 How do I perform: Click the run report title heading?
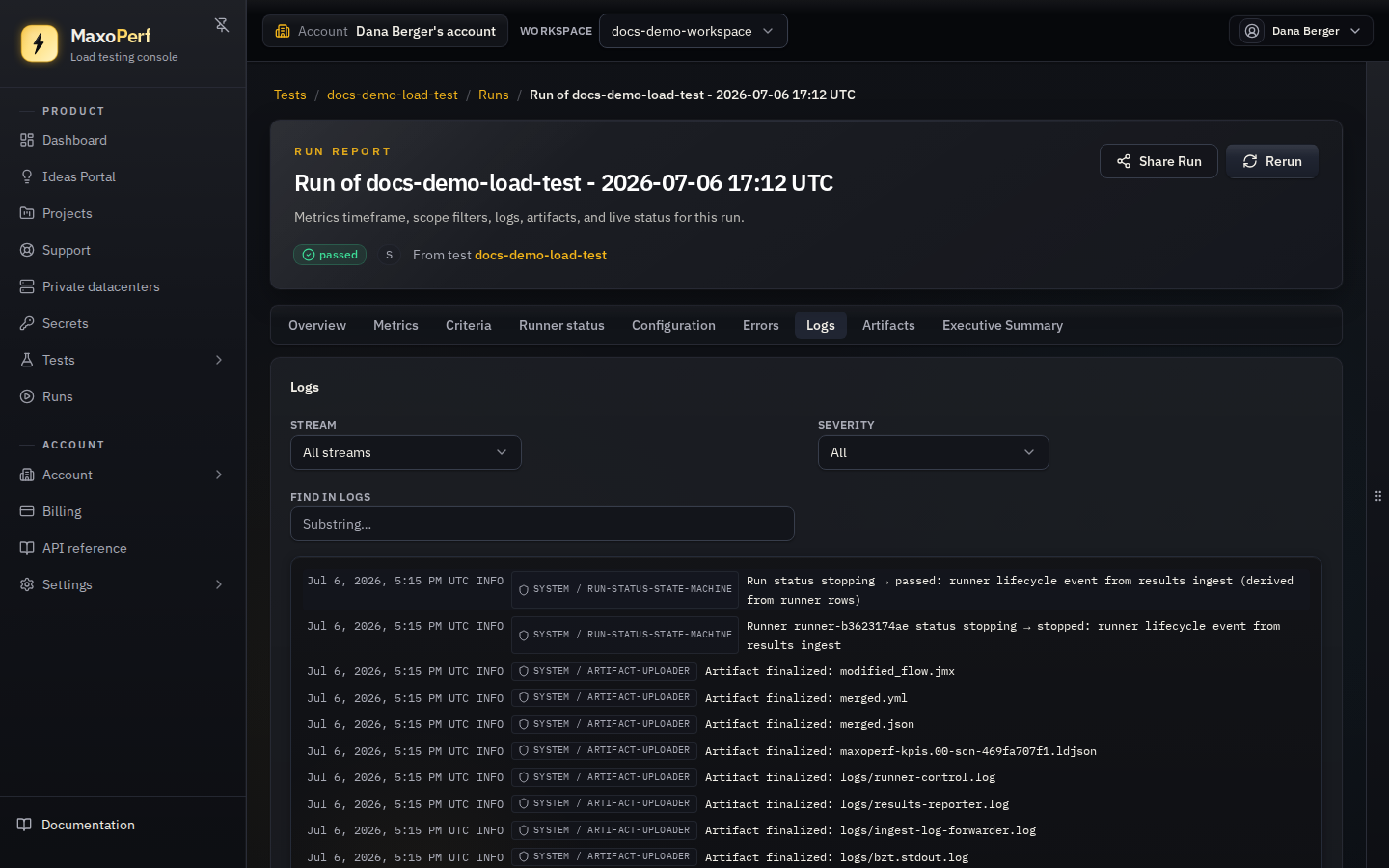(563, 183)
